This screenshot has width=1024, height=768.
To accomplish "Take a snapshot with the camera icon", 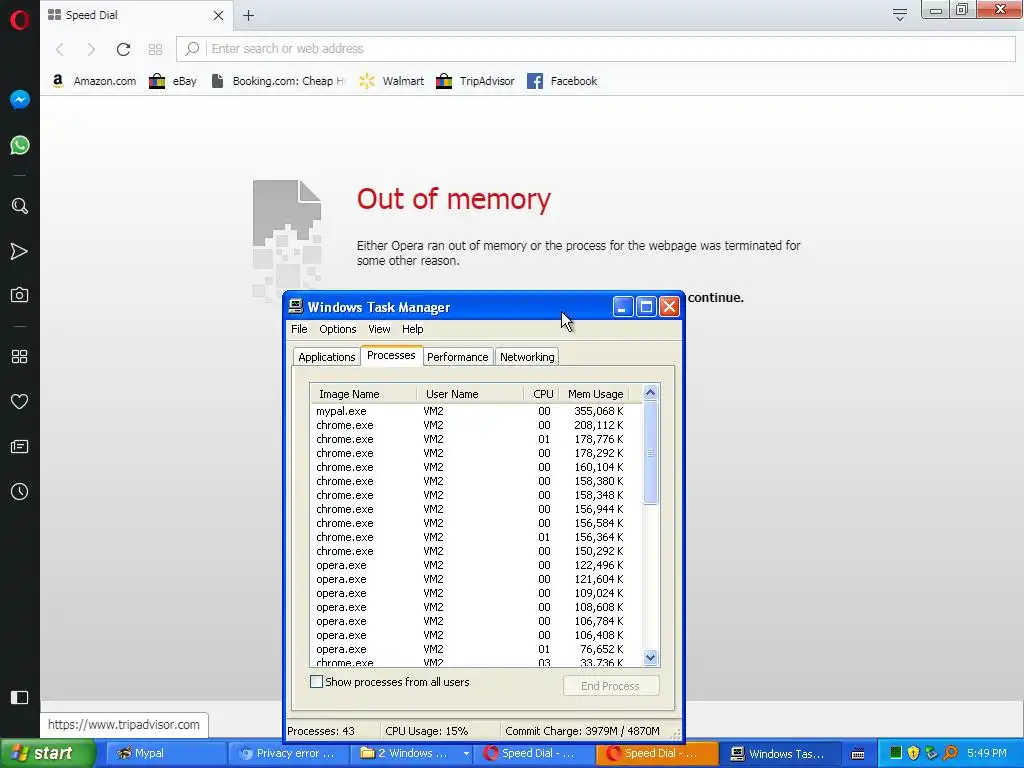I will (x=20, y=295).
